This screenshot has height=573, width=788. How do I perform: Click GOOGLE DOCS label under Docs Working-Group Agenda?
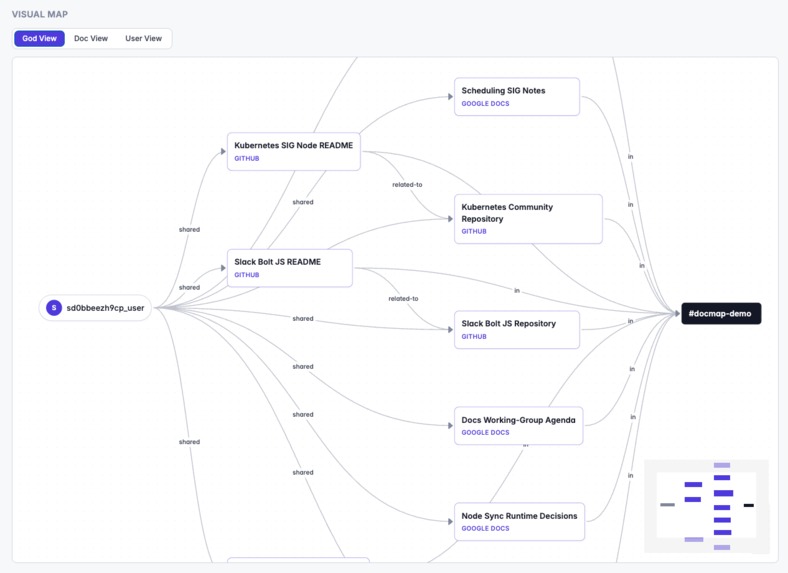(x=485, y=432)
